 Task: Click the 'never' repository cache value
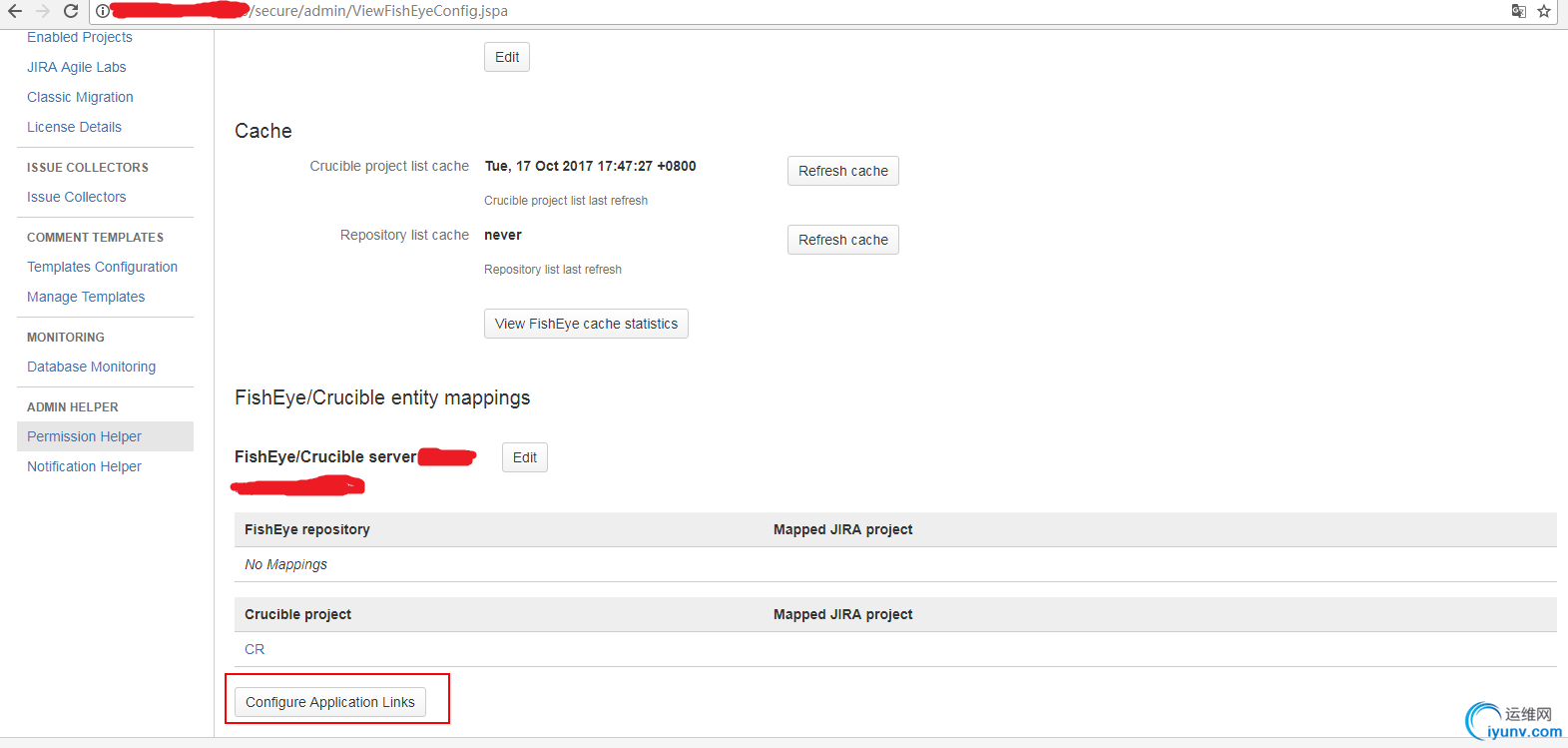[503, 235]
